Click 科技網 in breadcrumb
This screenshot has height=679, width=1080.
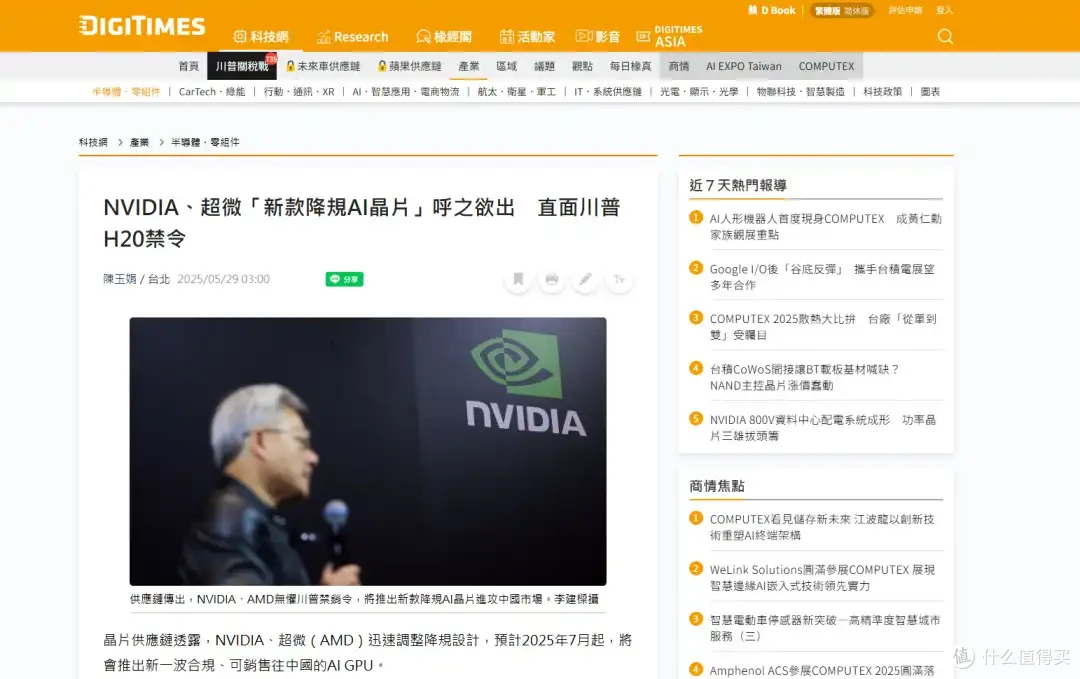click(93, 142)
